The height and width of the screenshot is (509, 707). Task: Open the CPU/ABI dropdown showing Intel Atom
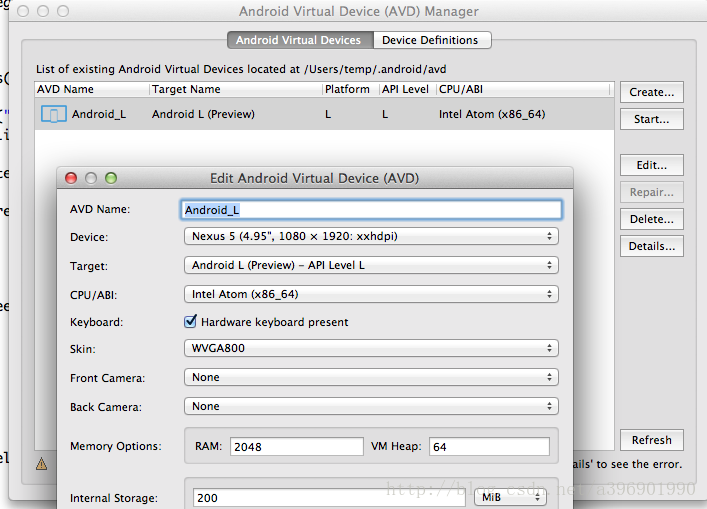pos(371,294)
